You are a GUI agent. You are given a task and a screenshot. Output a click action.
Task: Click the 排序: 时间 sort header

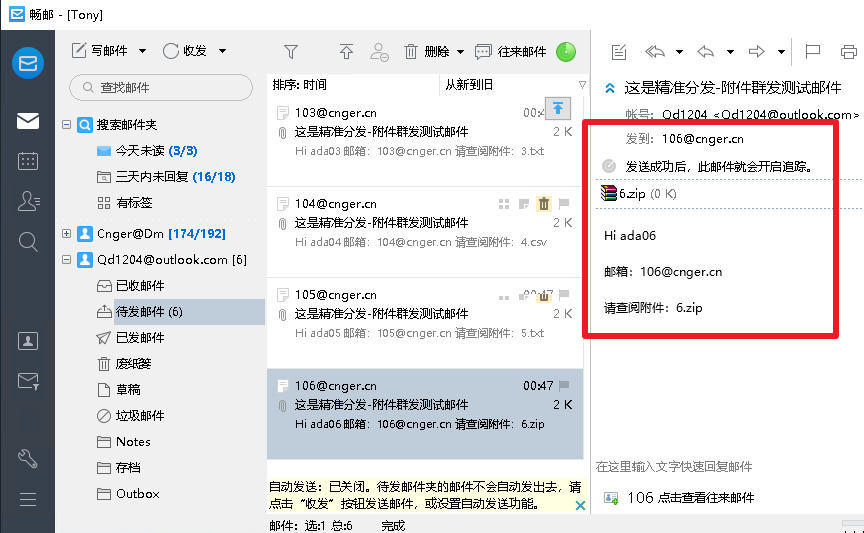[x=300, y=85]
